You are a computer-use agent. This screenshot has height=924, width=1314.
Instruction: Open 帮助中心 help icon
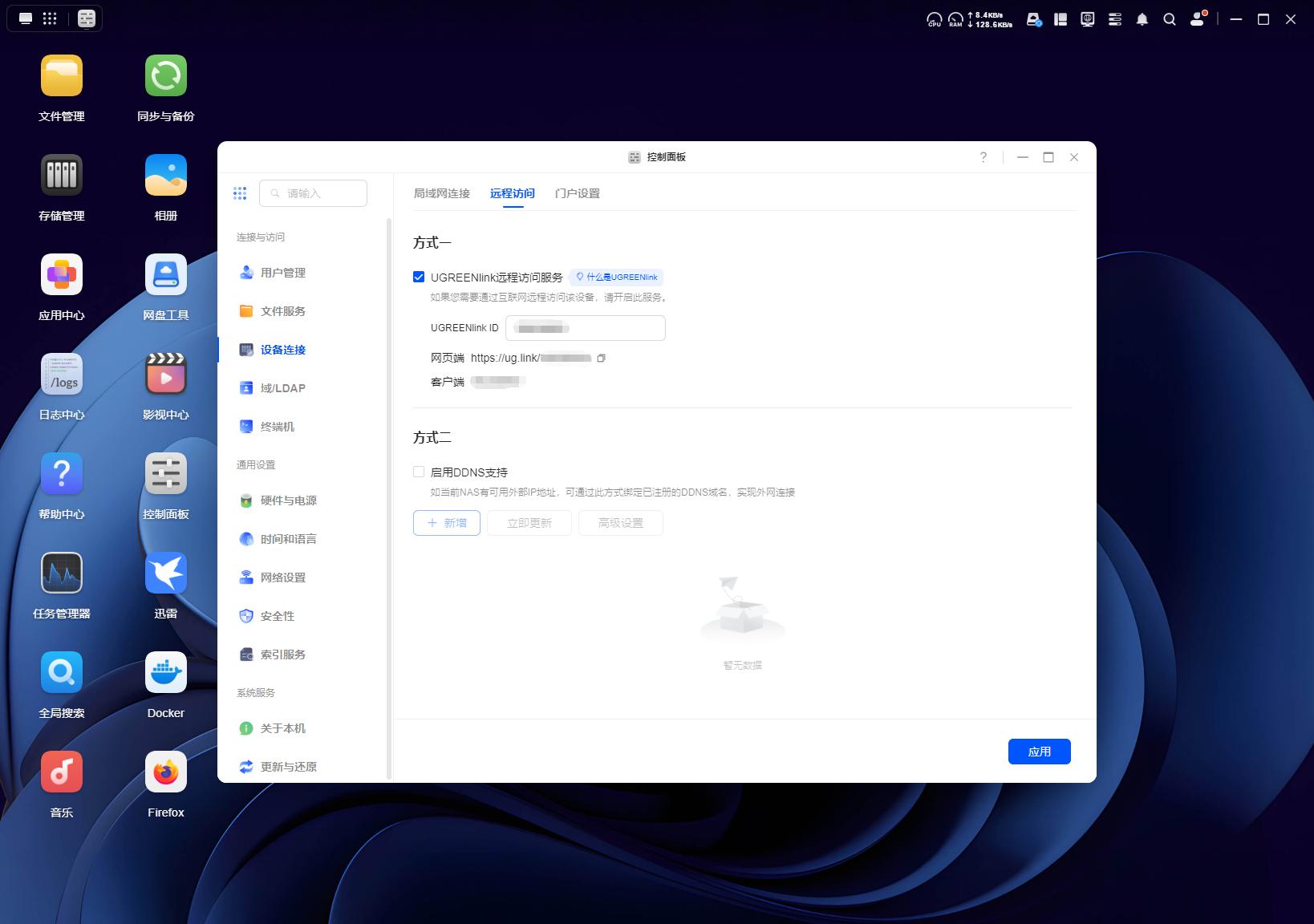pyautogui.click(x=62, y=473)
